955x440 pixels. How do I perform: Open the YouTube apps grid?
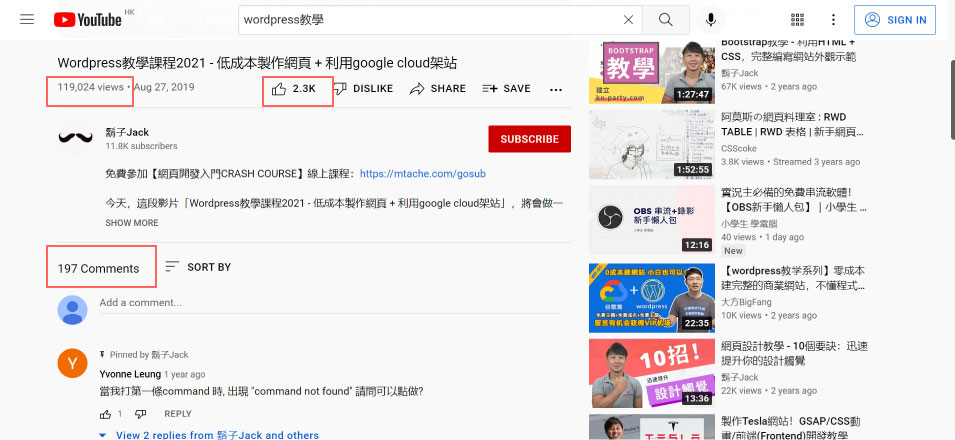[x=797, y=20]
